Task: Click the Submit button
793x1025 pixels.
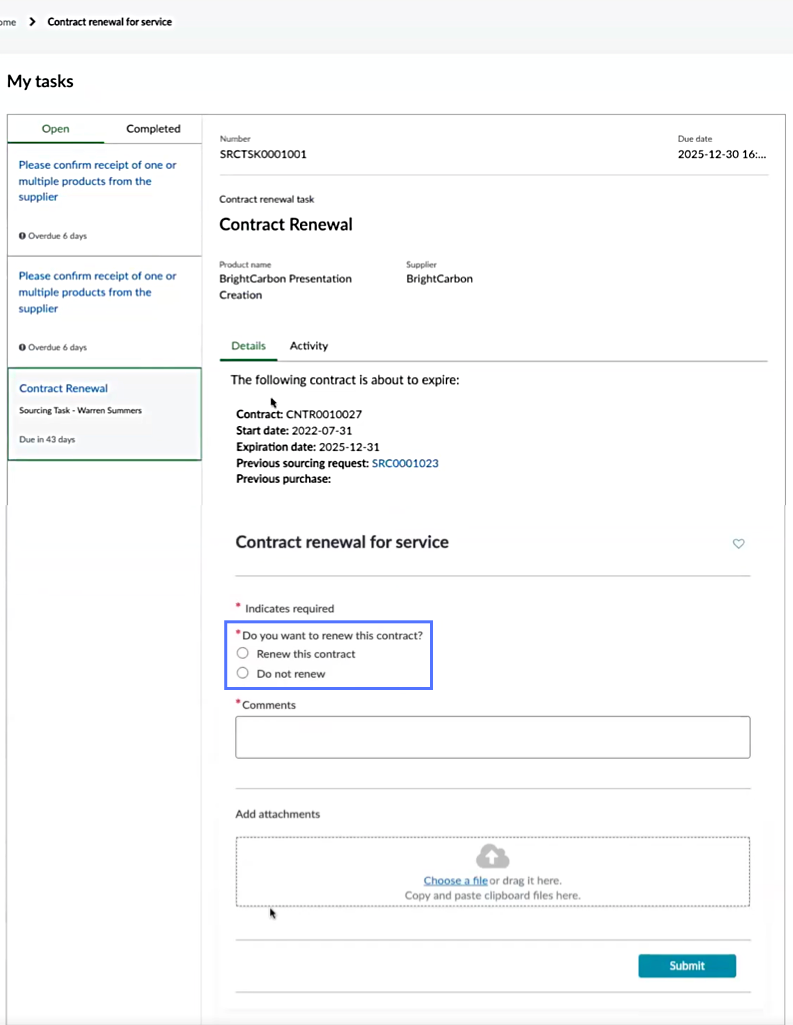Action: click(x=687, y=966)
